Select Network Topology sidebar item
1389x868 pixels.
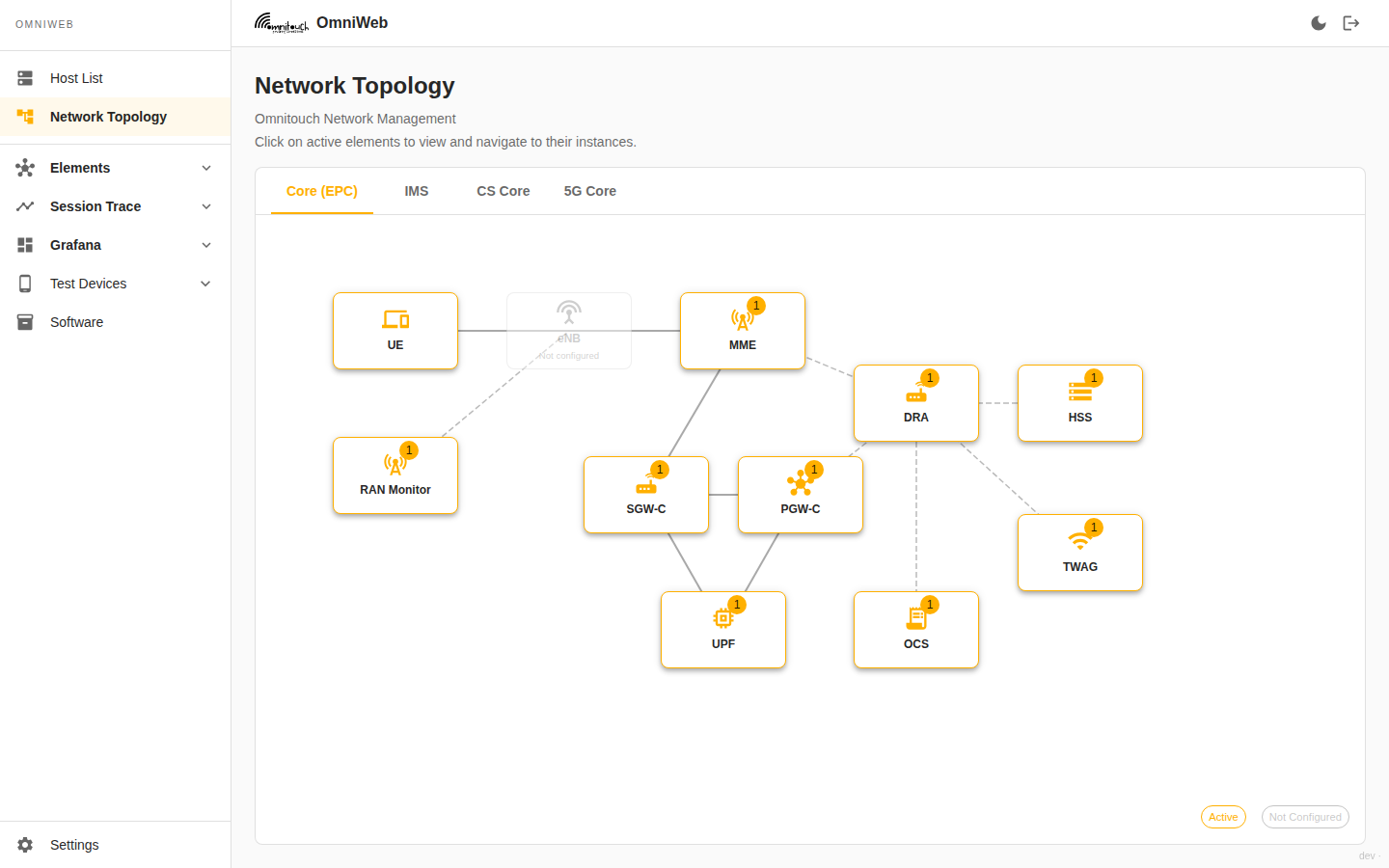pyautogui.click(x=116, y=117)
